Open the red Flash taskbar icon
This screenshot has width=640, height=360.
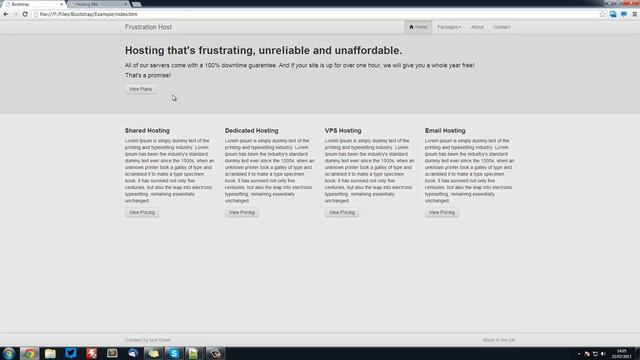[x=91, y=353]
